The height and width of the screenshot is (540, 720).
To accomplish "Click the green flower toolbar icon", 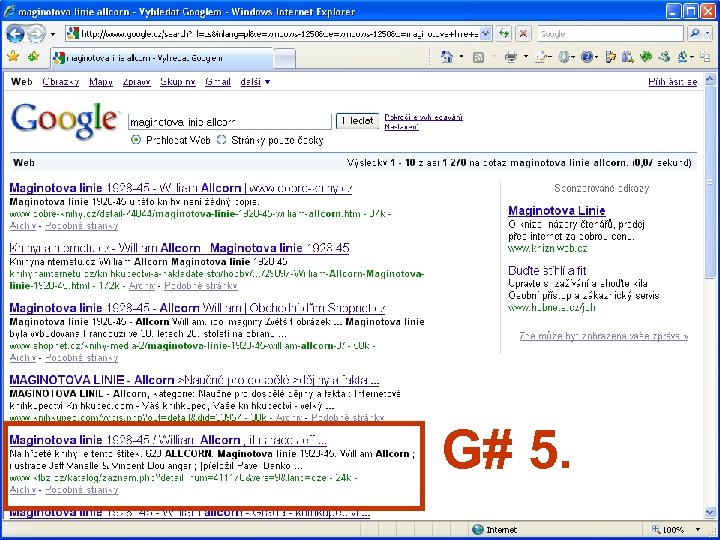I will coord(646,56).
